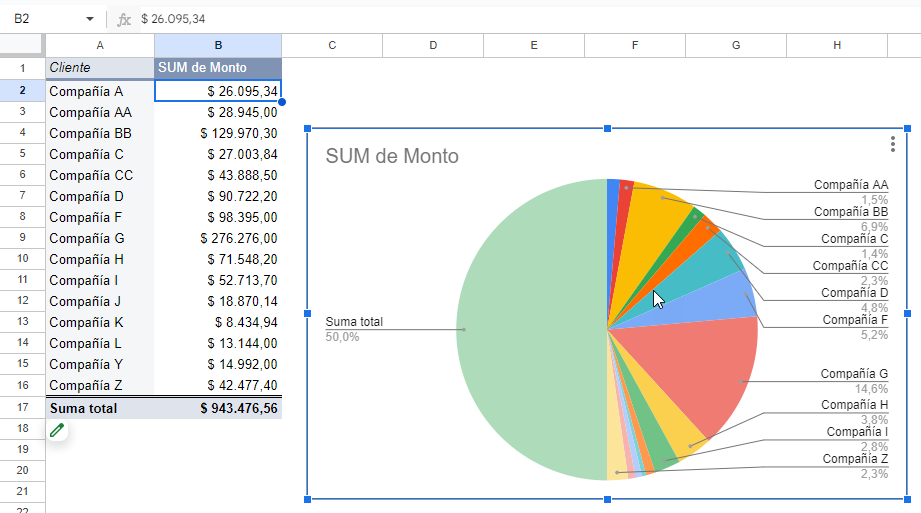
Task: Click total value $ 943.476,56
Action: coord(218,408)
